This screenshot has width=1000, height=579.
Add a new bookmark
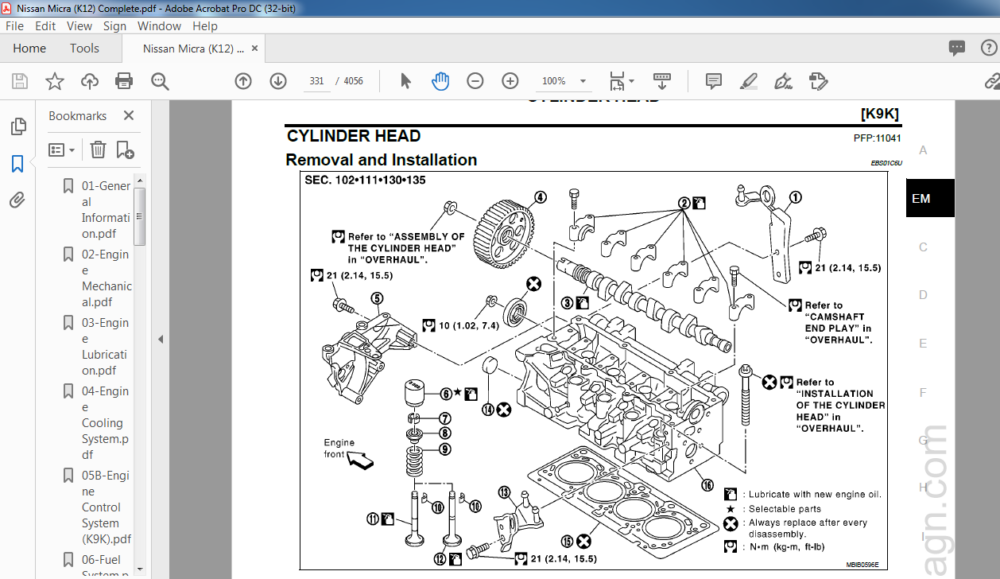(x=125, y=150)
